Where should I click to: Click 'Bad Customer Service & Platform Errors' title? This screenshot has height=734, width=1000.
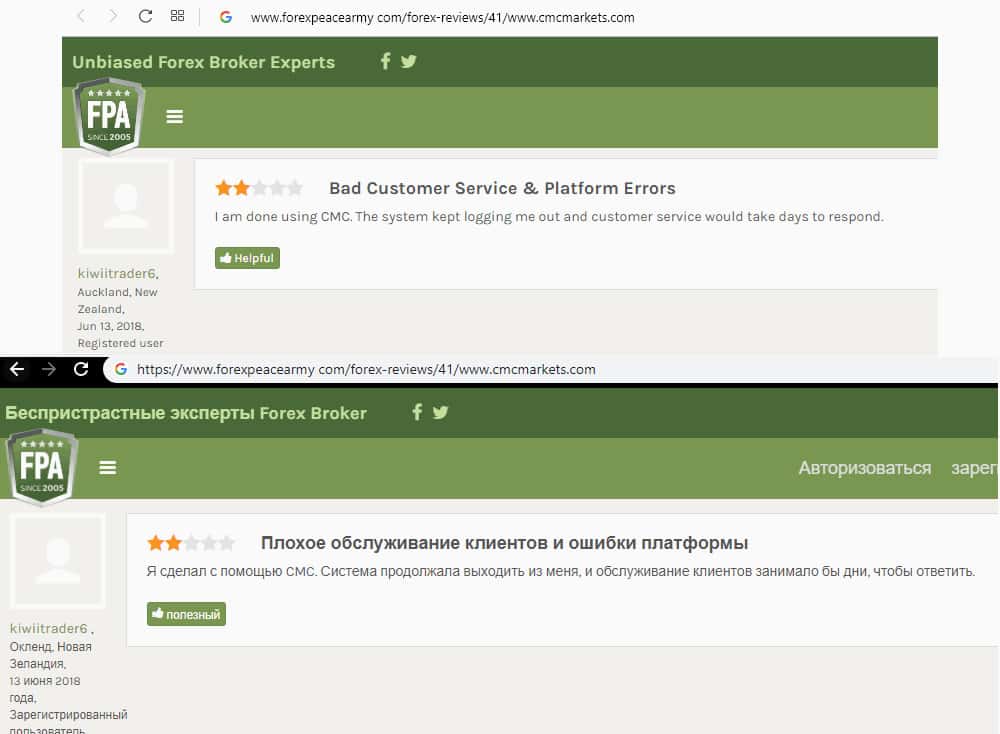tap(503, 188)
